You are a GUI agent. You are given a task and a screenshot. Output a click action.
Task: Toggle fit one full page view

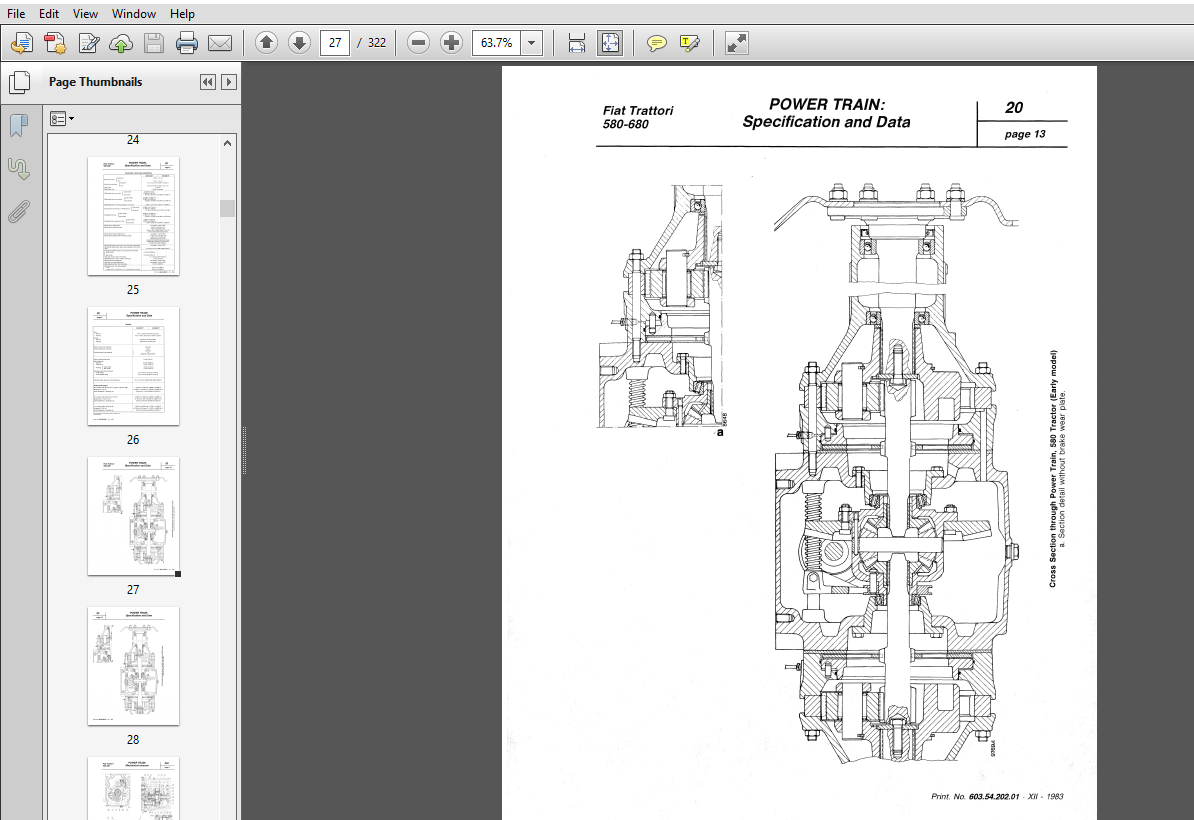click(610, 43)
